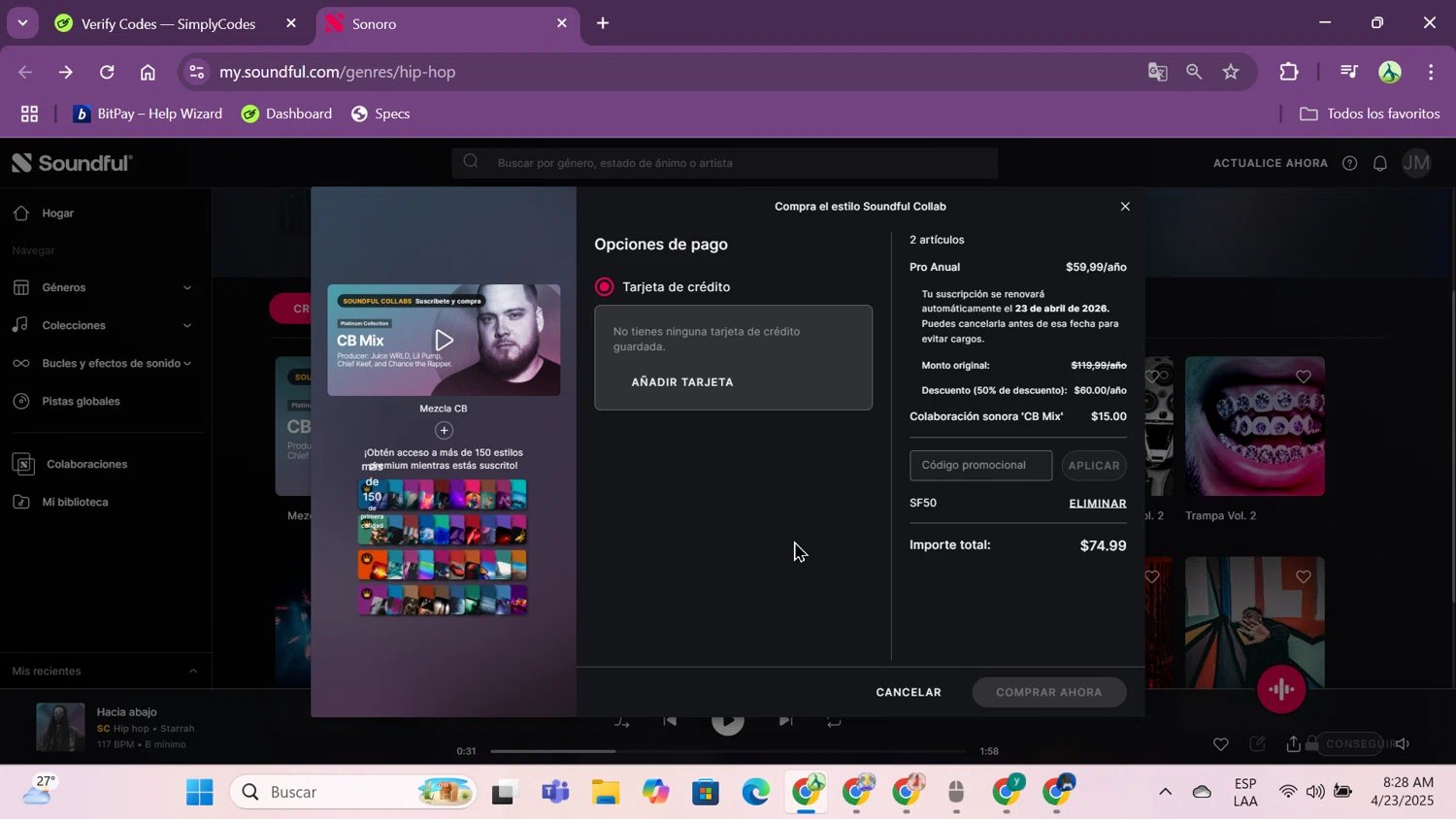This screenshot has width=1456, height=819.
Task: Click CANCELAR in the purchase dialog
Action: [x=909, y=692]
